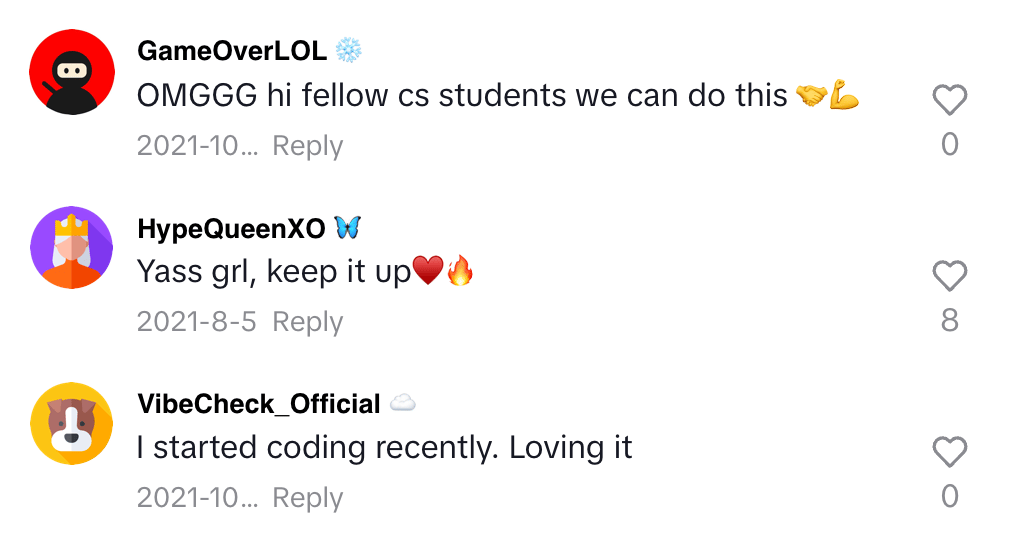
Task: Click the cloud badge beside VibeCheck_Official
Action: tap(402, 403)
